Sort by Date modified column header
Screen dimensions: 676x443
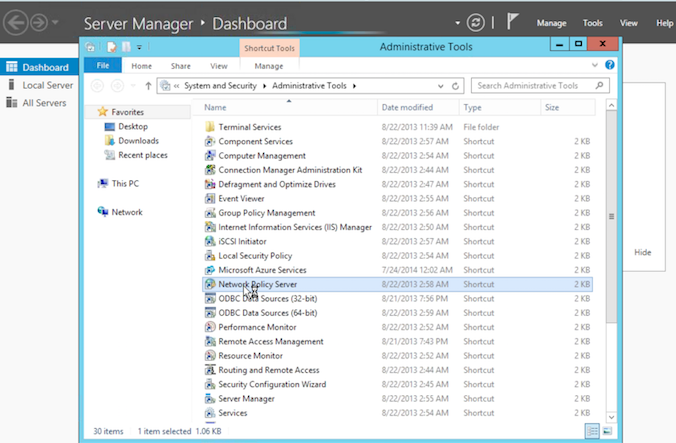click(x=418, y=107)
